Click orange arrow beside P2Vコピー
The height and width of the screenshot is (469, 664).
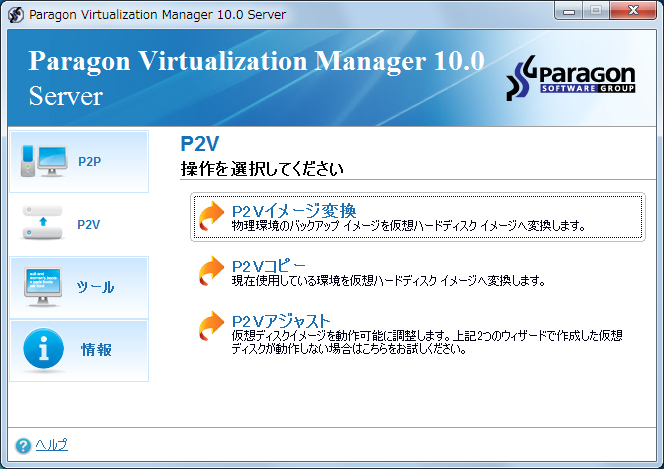211,272
